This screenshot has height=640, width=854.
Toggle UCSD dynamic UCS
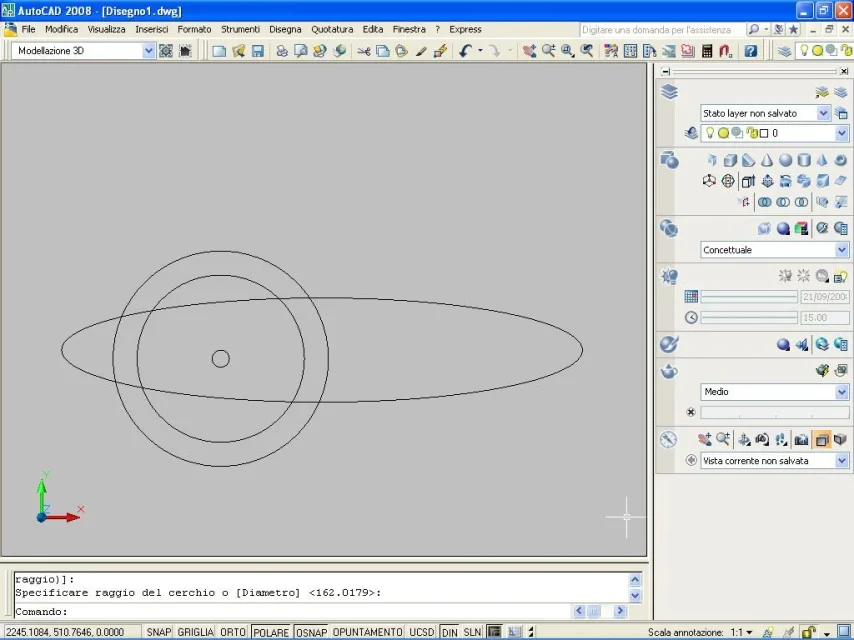pos(422,632)
